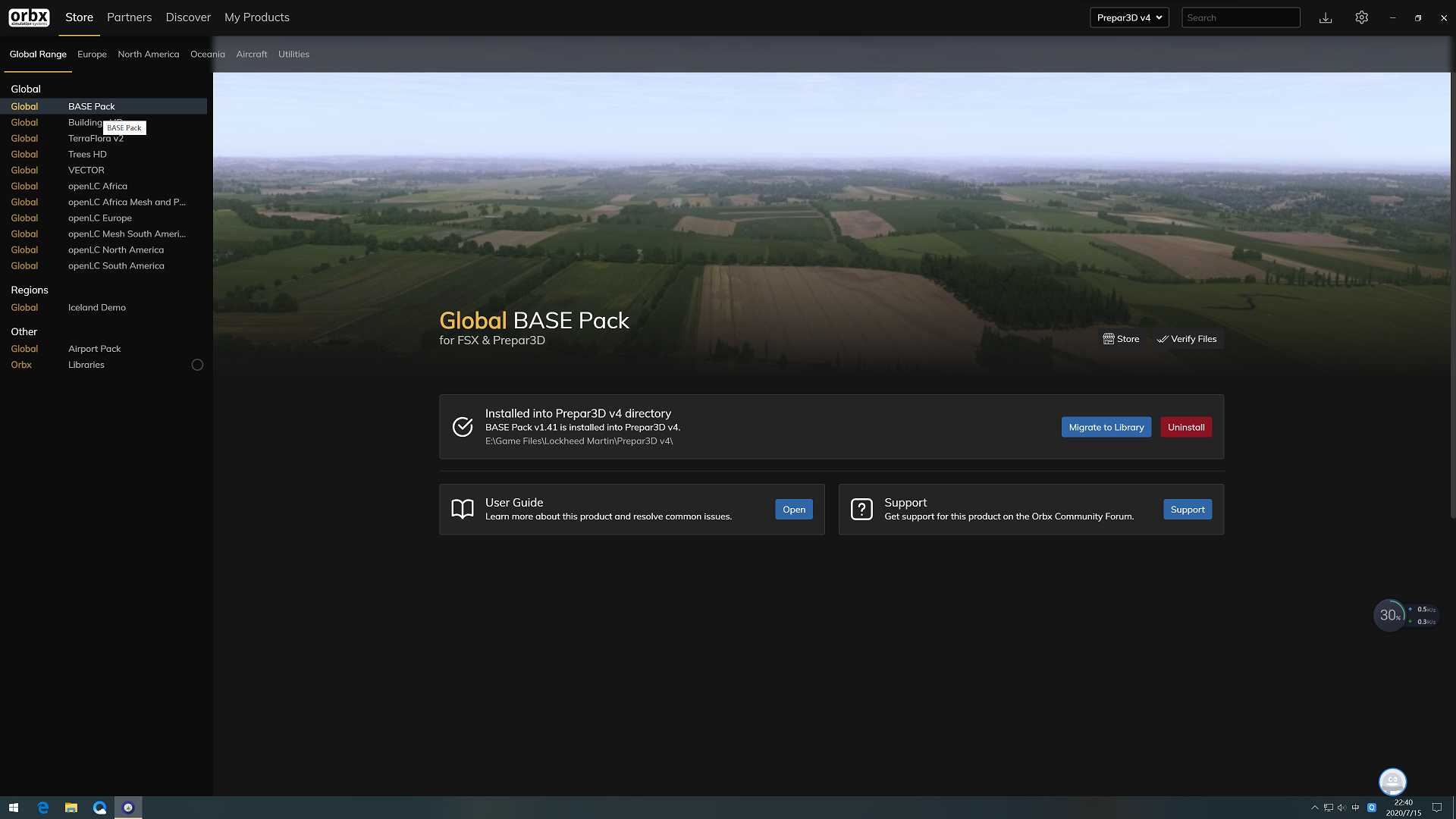Click Open for the User Guide
Viewport: 1456px width, 819px height.
coord(794,510)
